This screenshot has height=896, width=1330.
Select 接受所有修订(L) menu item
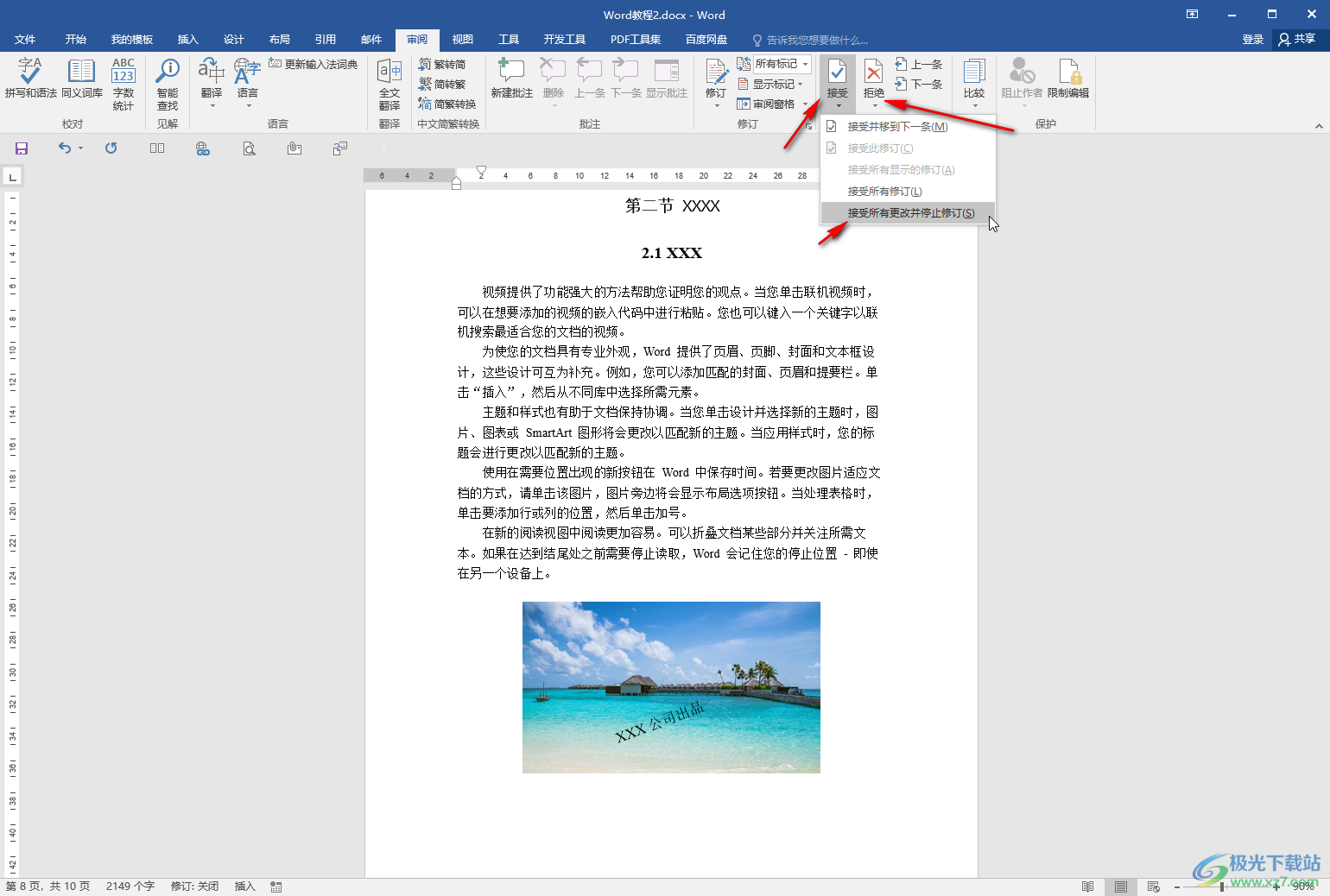(908, 192)
